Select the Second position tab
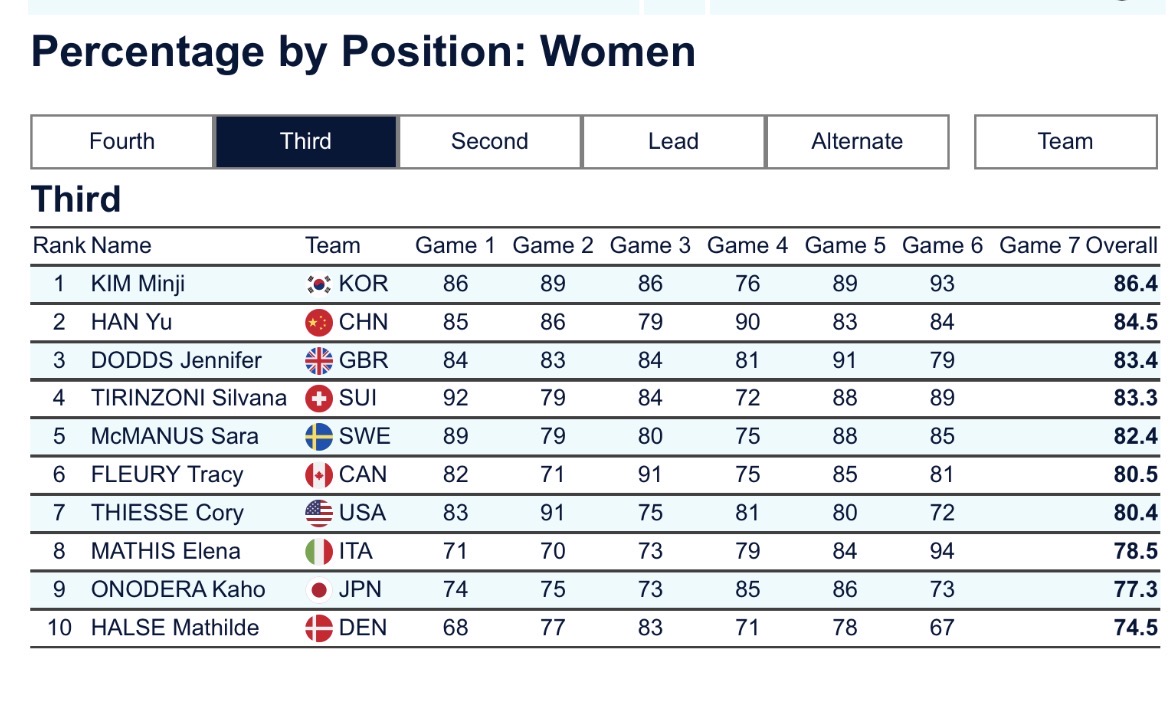 coord(489,142)
